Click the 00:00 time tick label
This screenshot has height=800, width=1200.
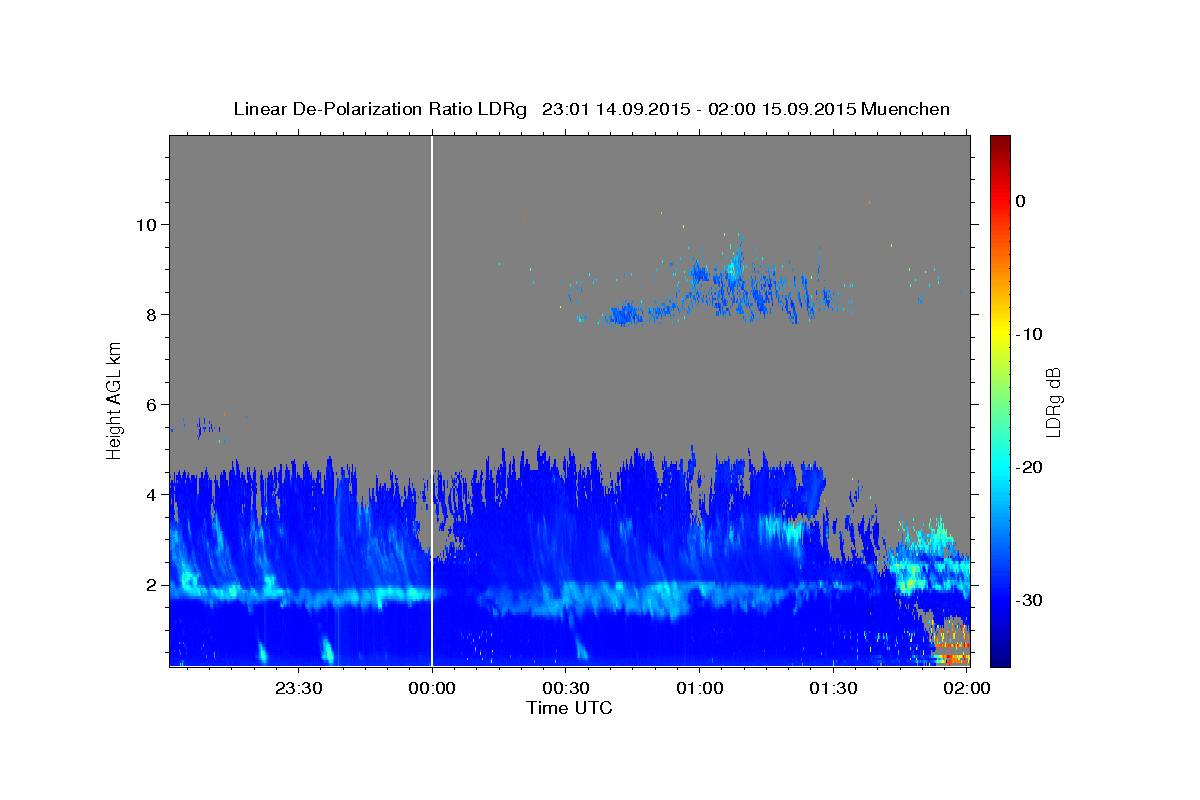432,688
